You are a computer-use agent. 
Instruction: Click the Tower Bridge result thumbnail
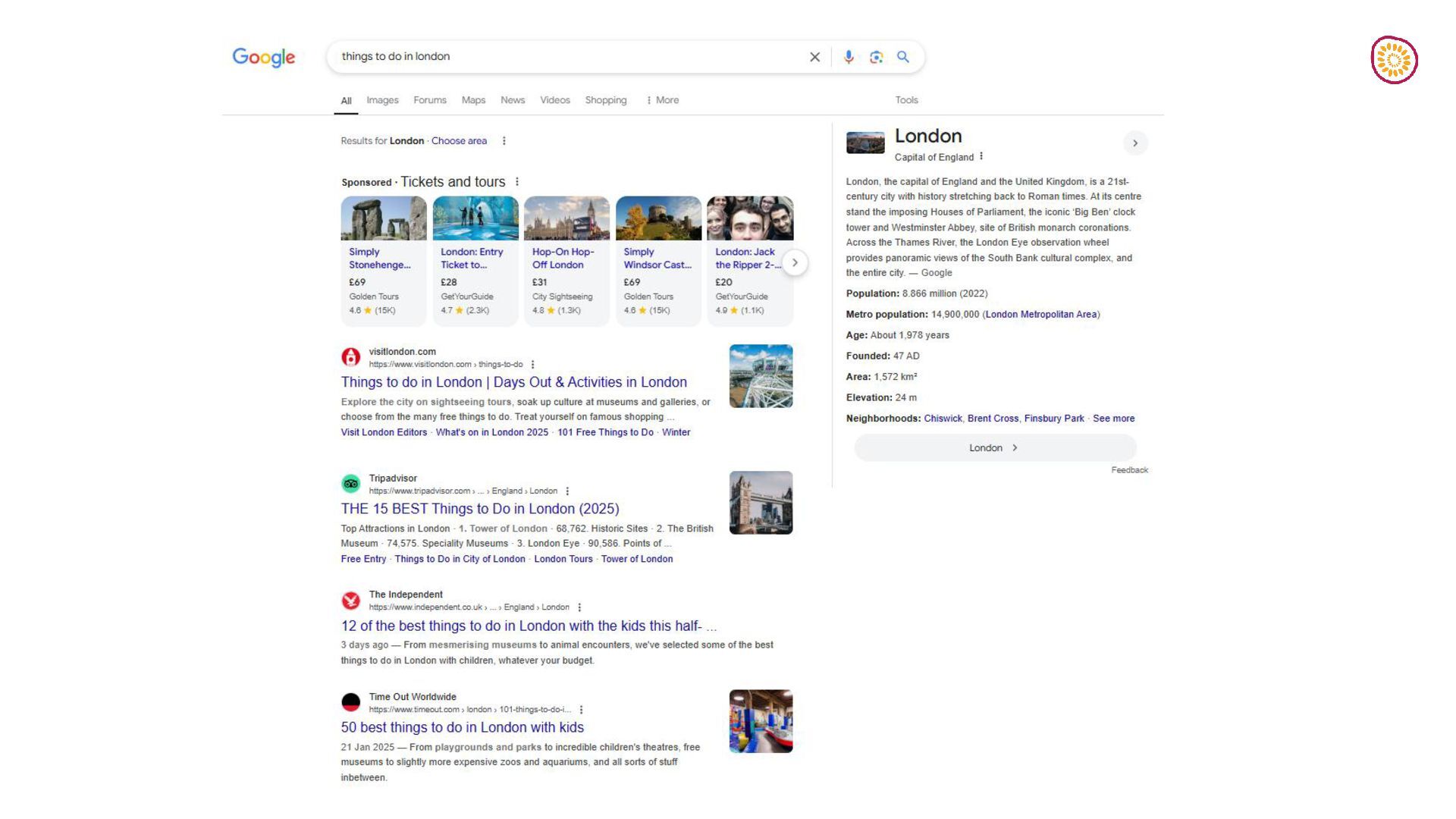click(761, 503)
